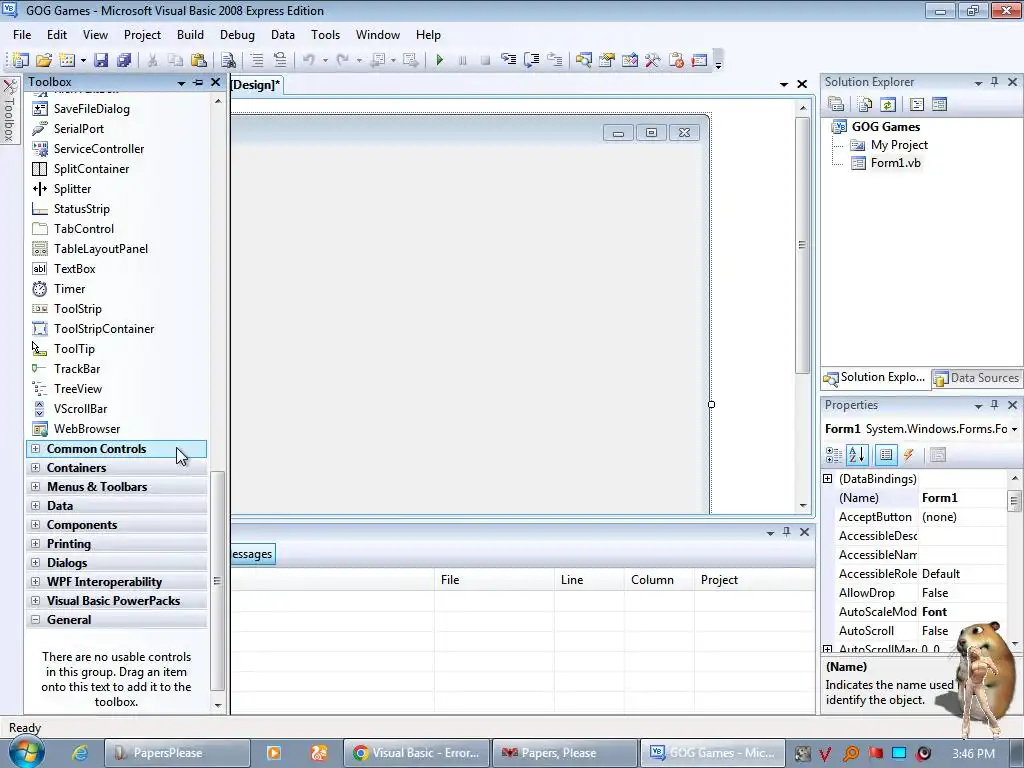The height and width of the screenshot is (768, 1024).
Task: Select Form1.vb in Solution Explorer
Action: [895, 163]
